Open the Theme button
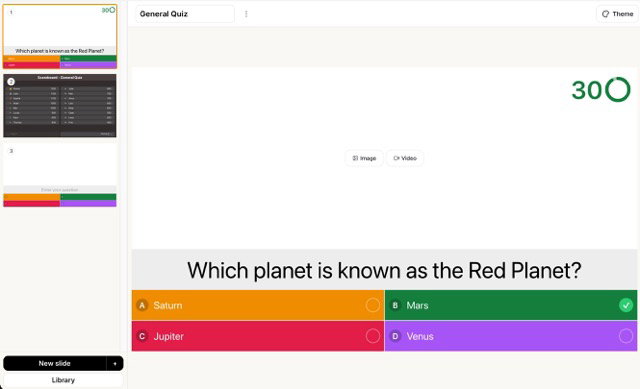 tap(618, 14)
